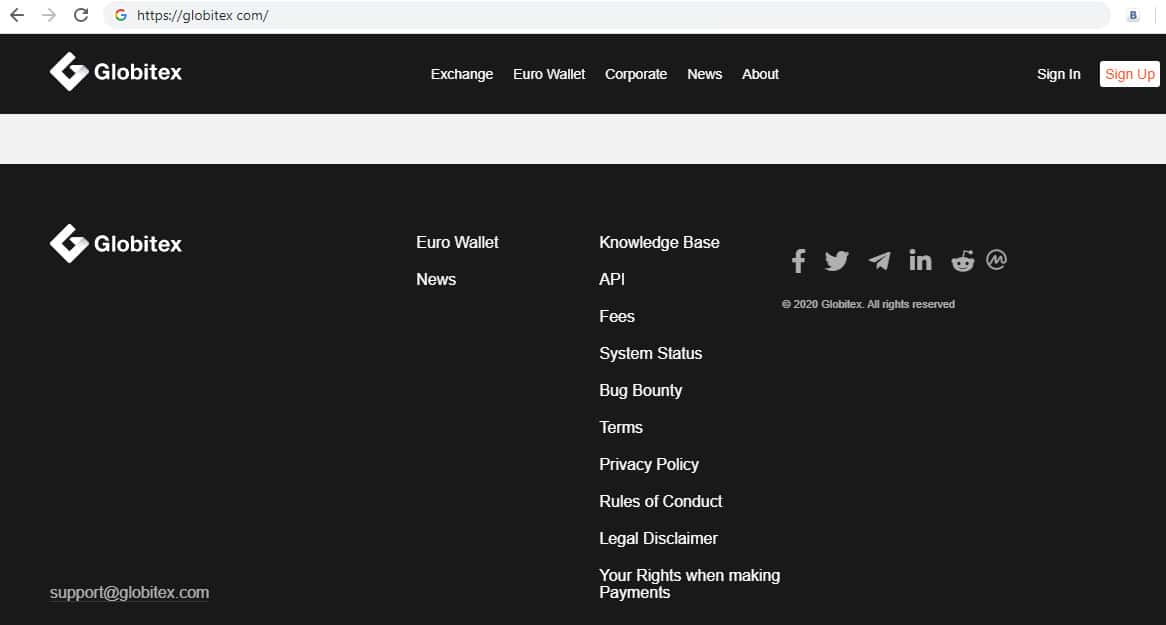Open the Terms link
The height and width of the screenshot is (625, 1166).
[x=620, y=428]
